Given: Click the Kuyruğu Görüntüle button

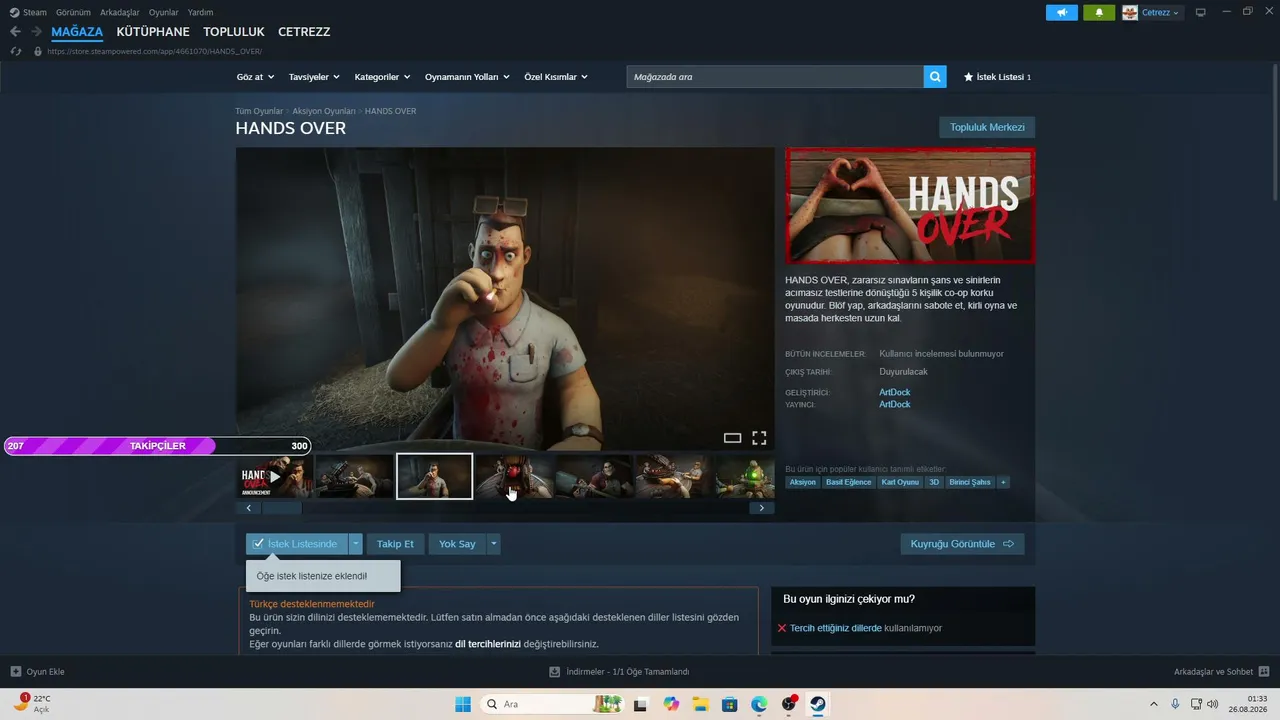Looking at the screenshot, I should pyautogui.click(x=962, y=544).
